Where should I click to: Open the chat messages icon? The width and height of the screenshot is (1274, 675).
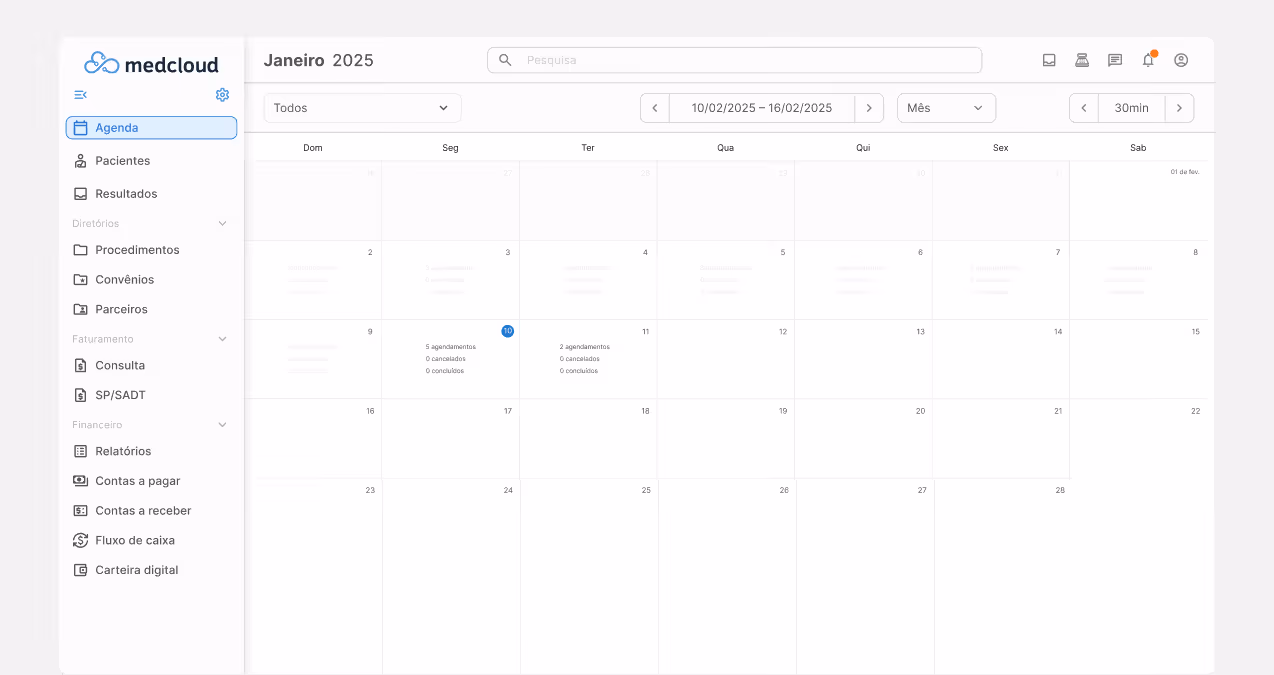tap(1114, 60)
